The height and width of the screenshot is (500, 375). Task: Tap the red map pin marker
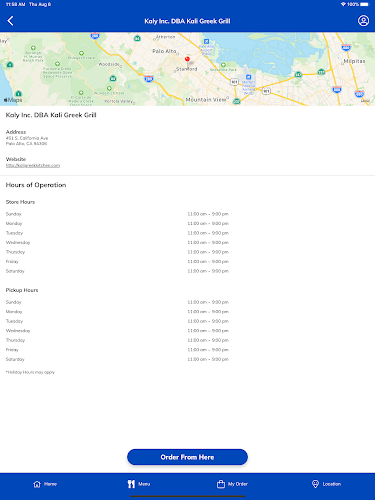(187, 60)
